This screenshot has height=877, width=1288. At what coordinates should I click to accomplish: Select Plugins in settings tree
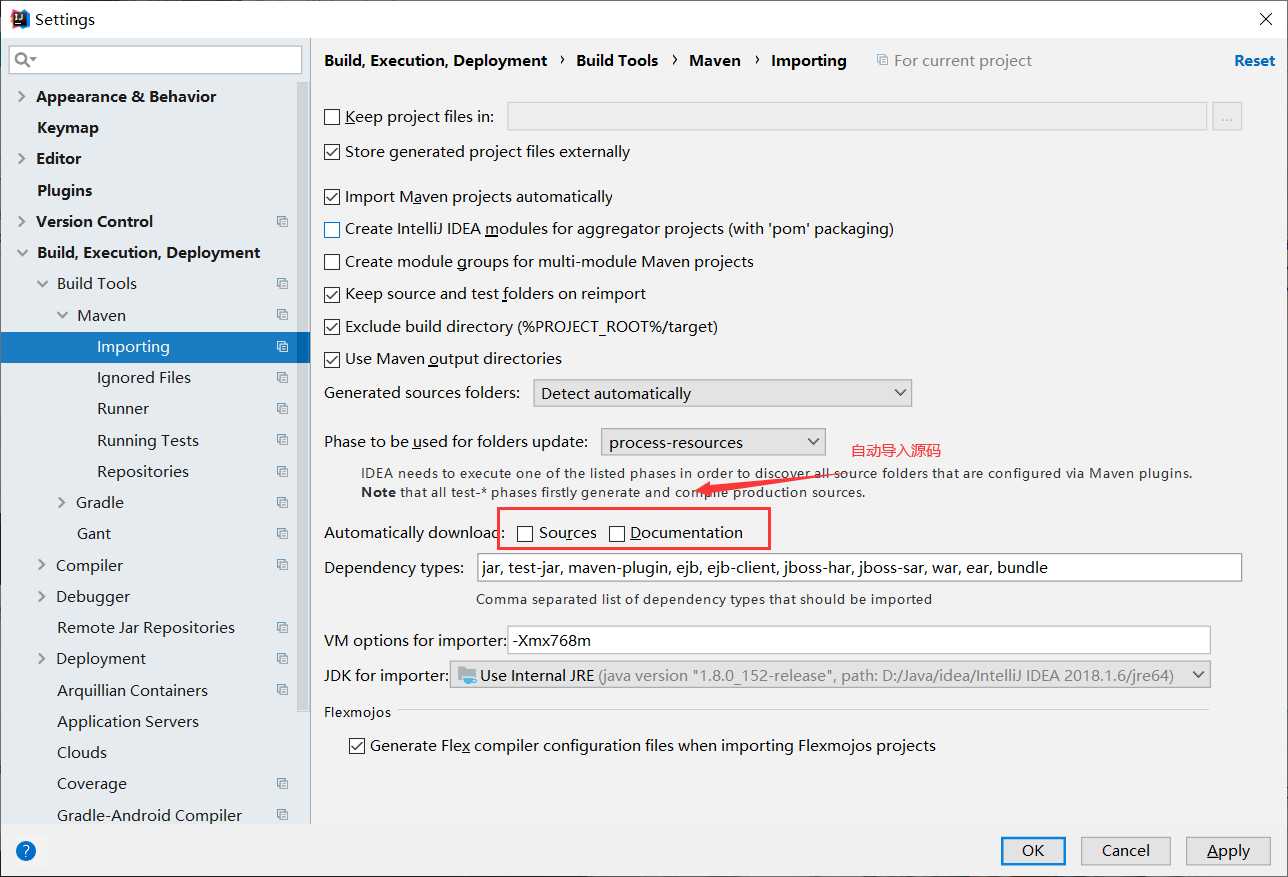(x=65, y=190)
